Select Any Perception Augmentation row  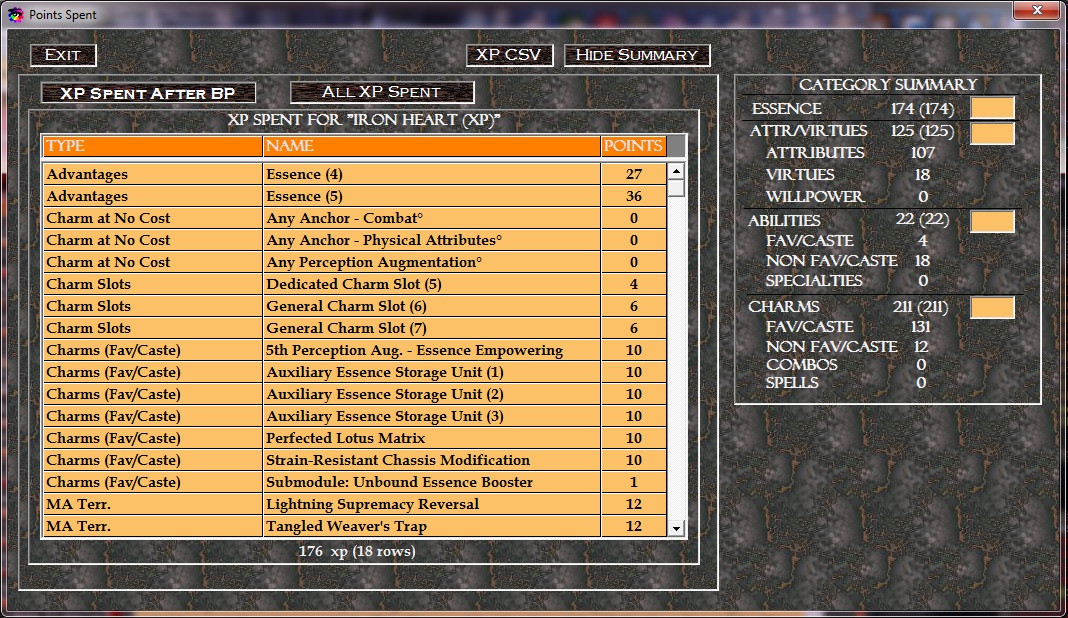(x=355, y=262)
